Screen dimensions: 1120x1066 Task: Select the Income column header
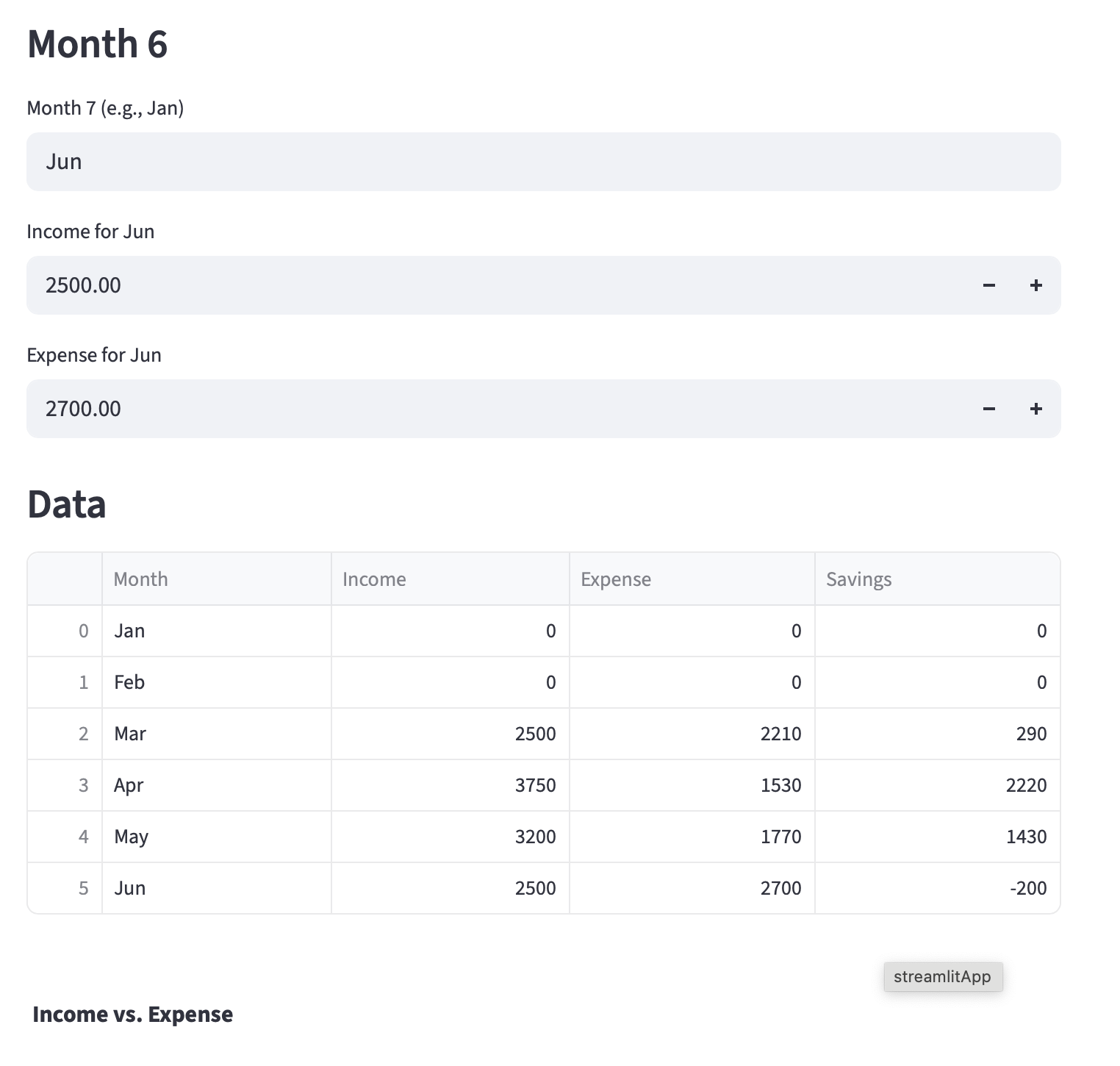pyautogui.click(x=374, y=579)
